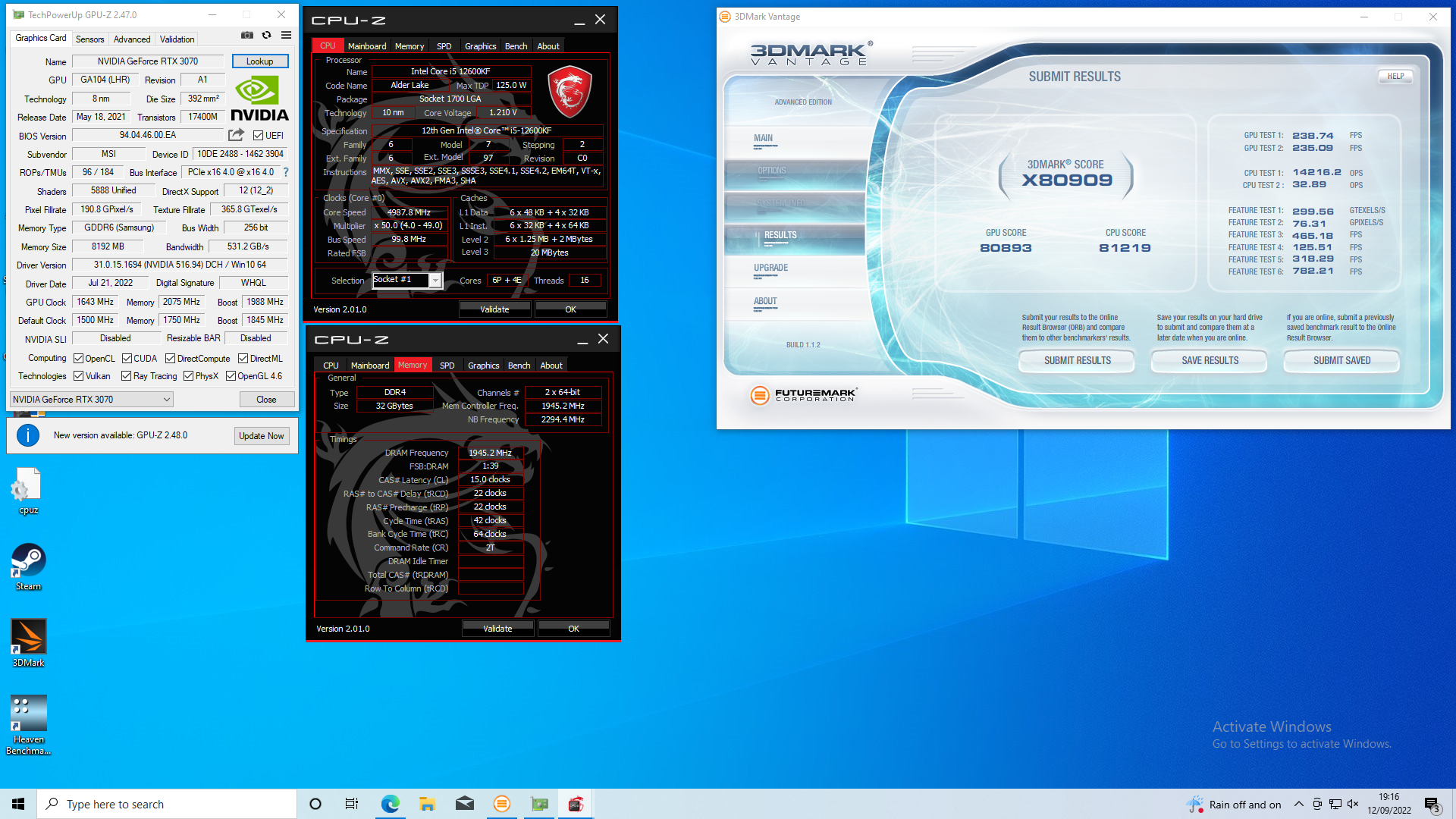Click the GPU-Z taskbar icon
The image size is (1456, 819).
click(539, 804)
